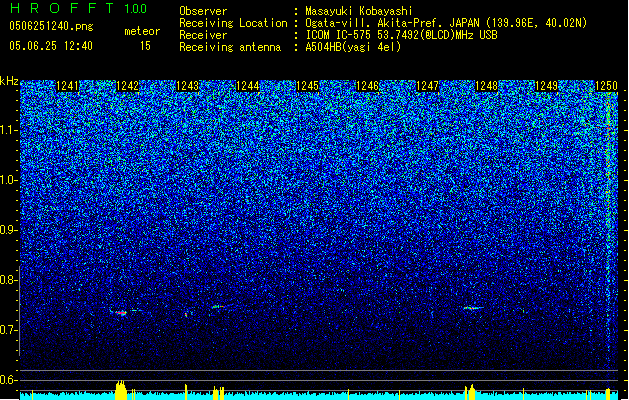The width and height of the screenshot is (629, 400).
Task: Click the meteor echo between 1243 and 1244
Action: point(218,307)
